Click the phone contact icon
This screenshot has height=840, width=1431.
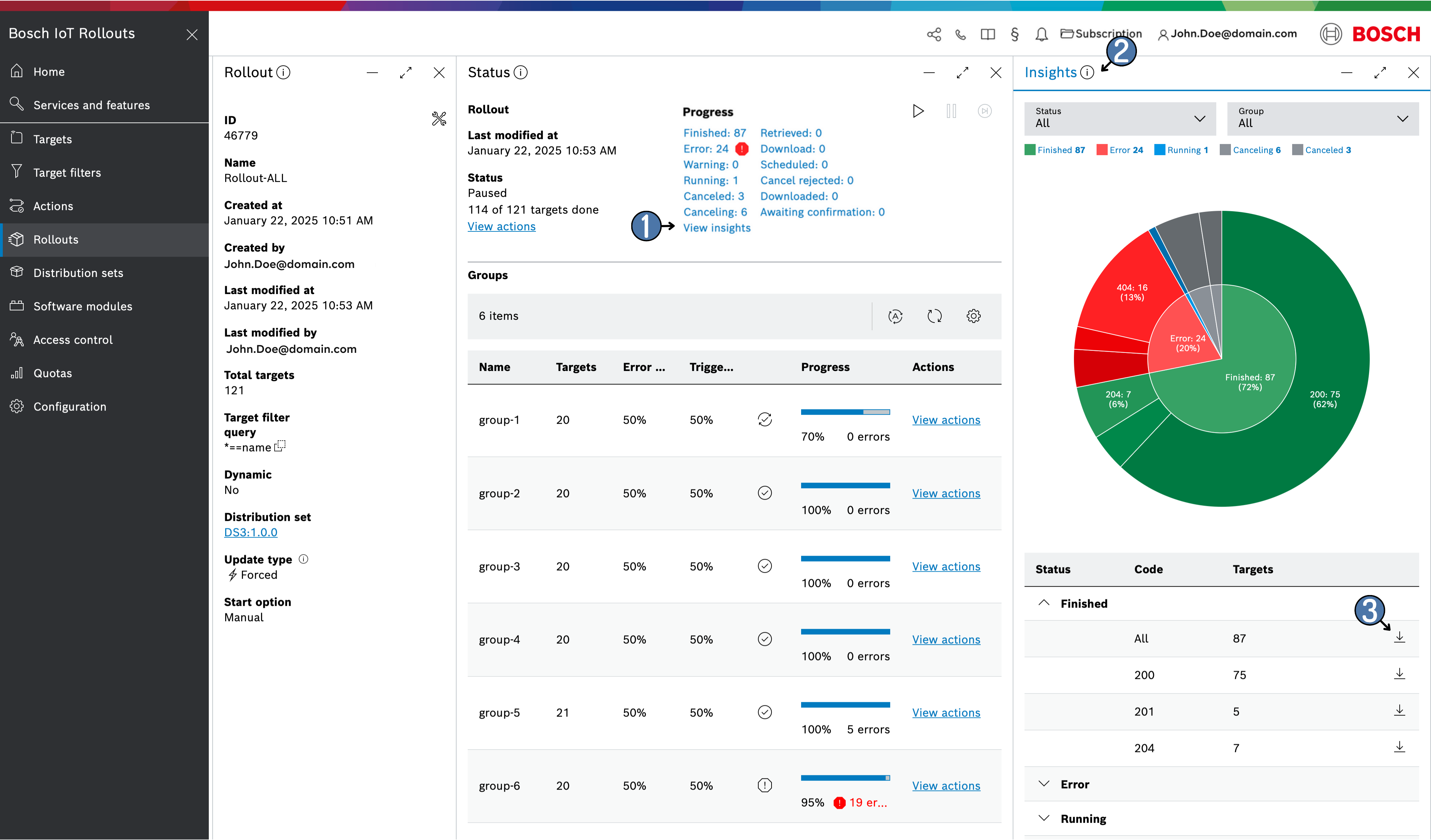pos(960,35)
